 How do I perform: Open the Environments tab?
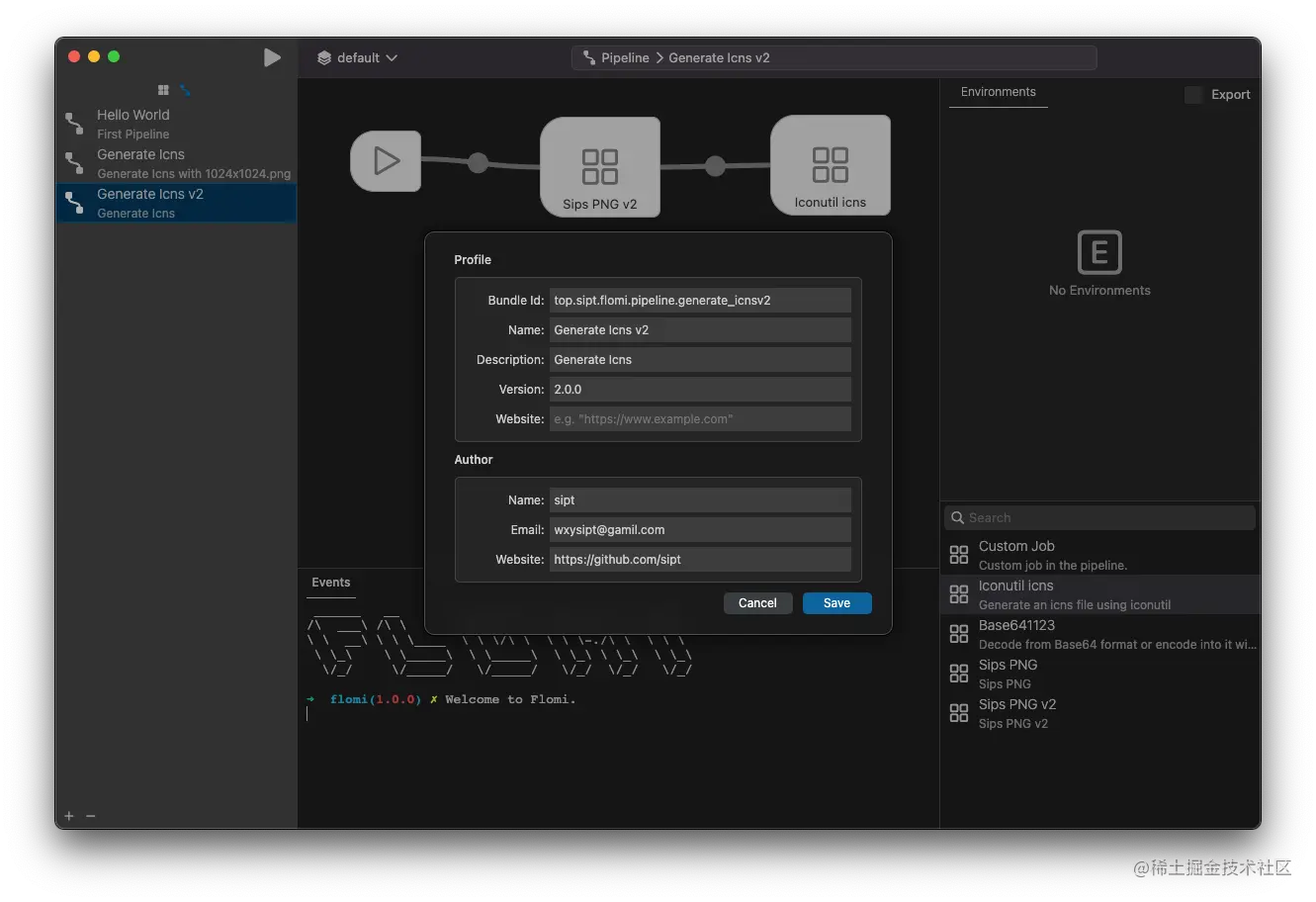(999, 92)
